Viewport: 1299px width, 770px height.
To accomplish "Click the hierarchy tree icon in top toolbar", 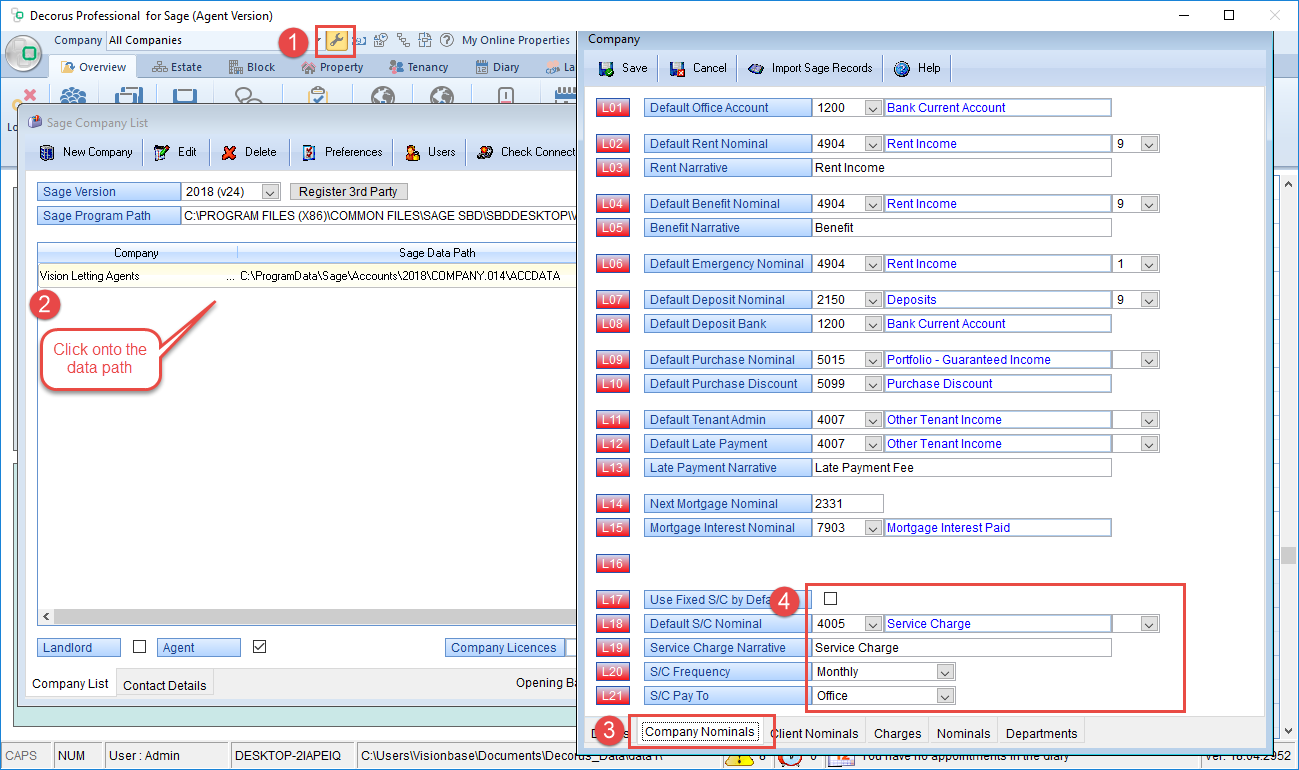I will [403, 40].
